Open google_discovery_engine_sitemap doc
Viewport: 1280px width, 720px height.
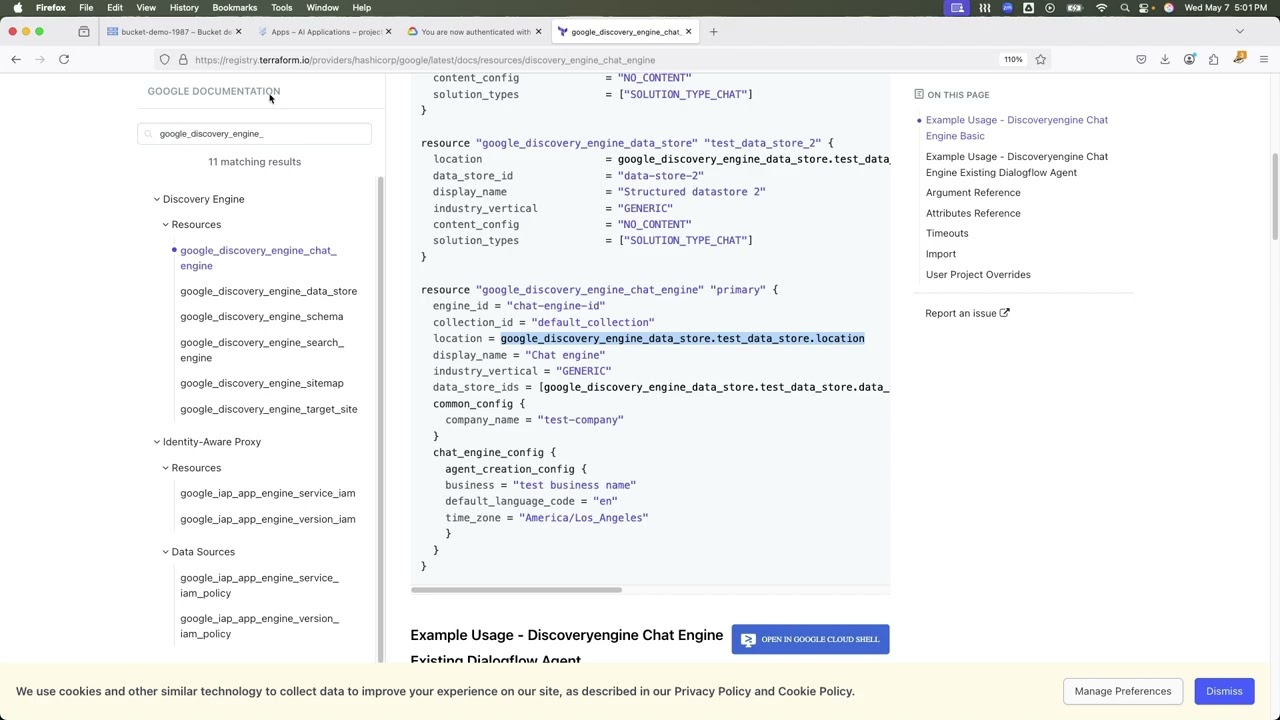click(261, 383)
